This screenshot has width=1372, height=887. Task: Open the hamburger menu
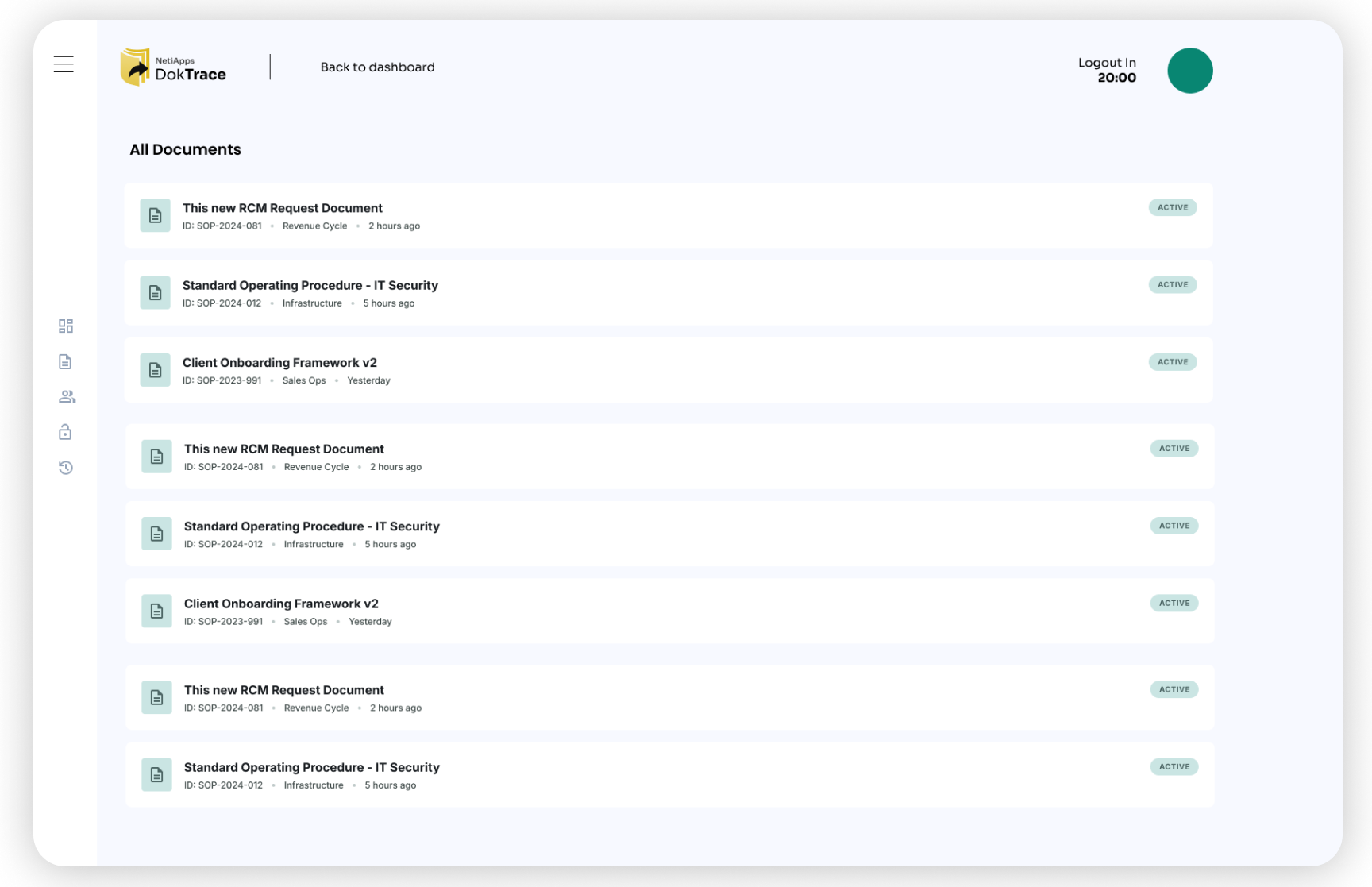pyautogui.click(x=64, y=64)
